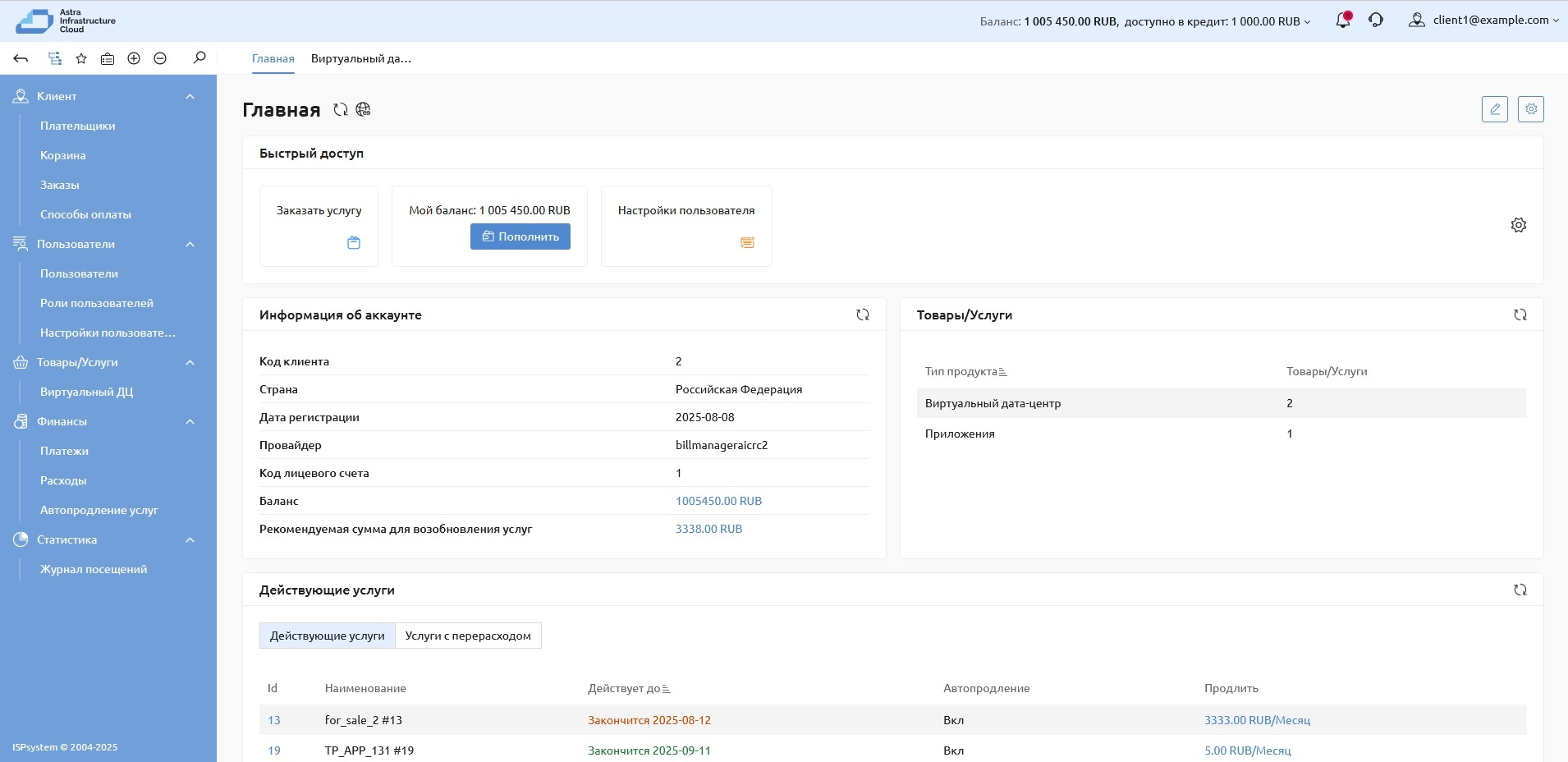Click the Пополнить button
This screenshot has width=1568, height=762.
click(520, 236)
